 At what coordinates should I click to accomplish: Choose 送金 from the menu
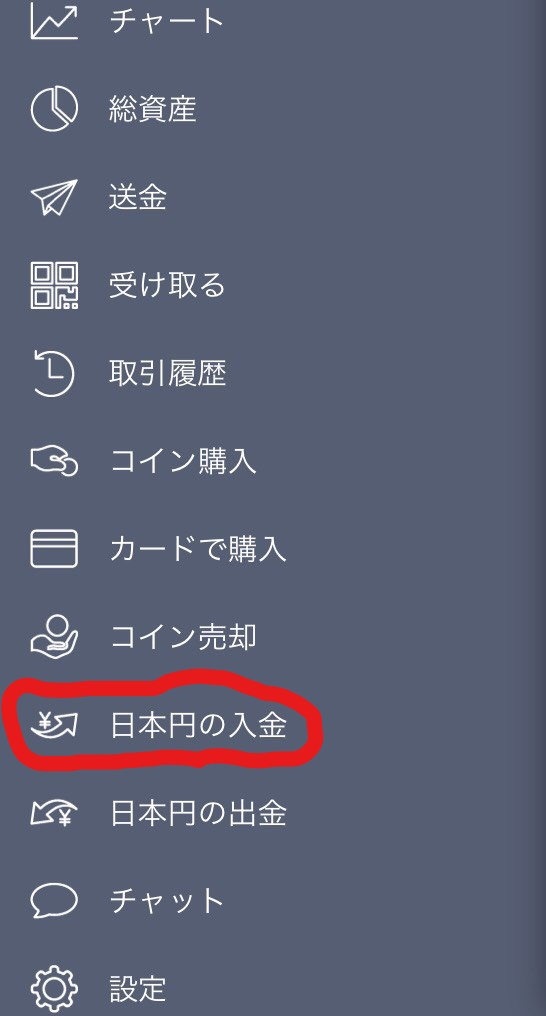[138, 197]
